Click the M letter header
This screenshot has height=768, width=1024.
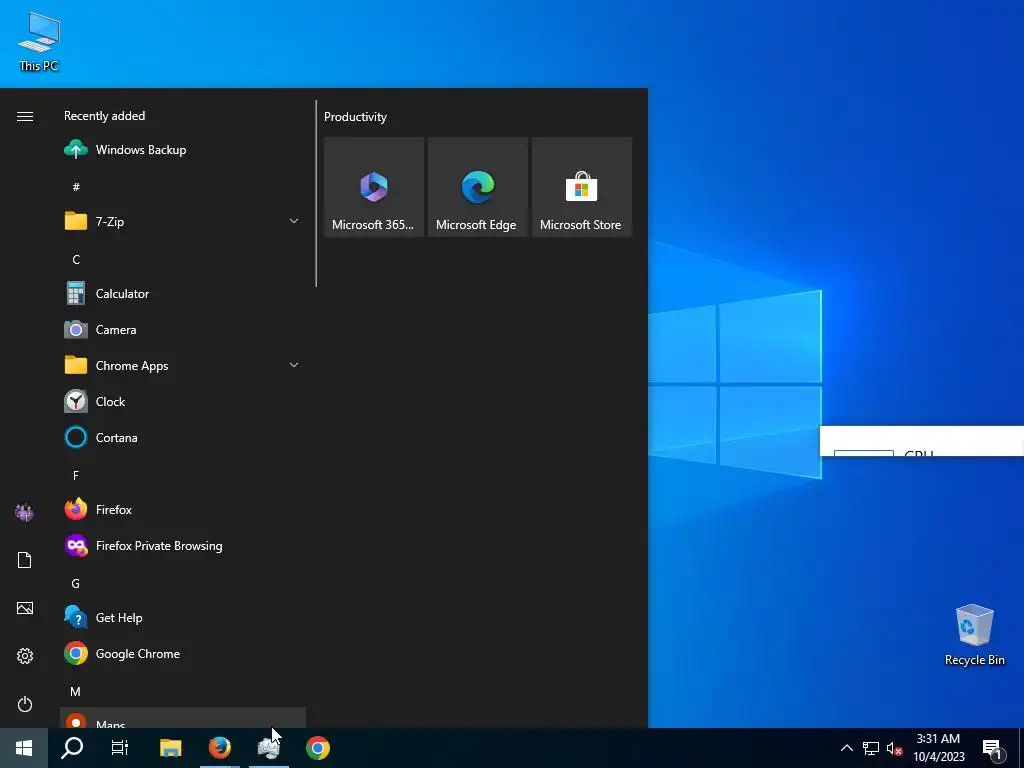point(76,691)
